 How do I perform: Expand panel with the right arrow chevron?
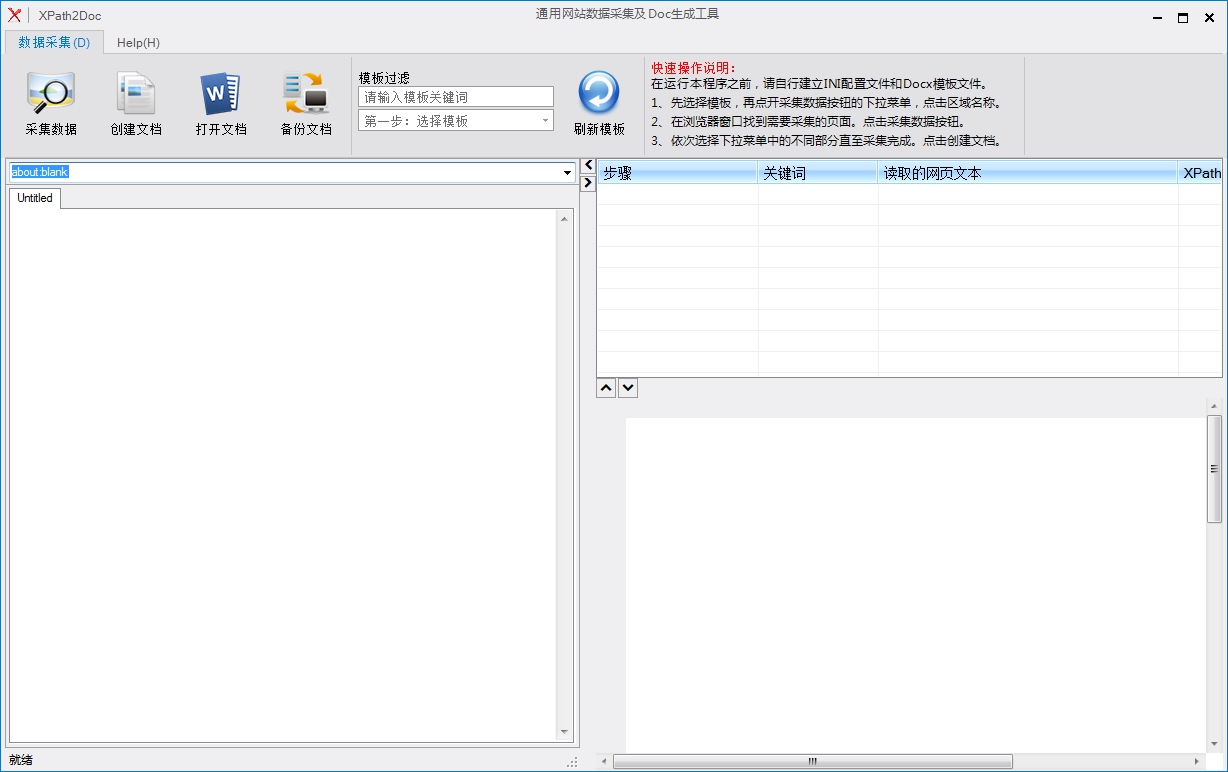[587, 183]
